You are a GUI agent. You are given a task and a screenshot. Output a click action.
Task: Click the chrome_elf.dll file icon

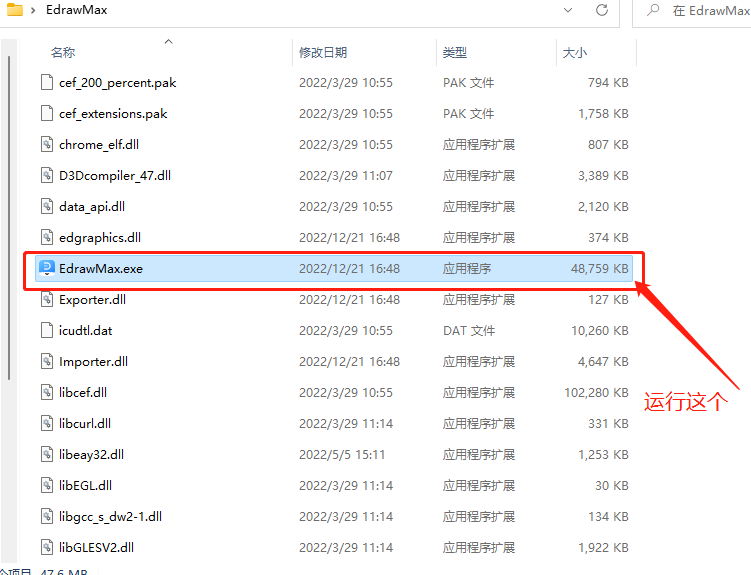pyautogui.click(x=47, y=145)
